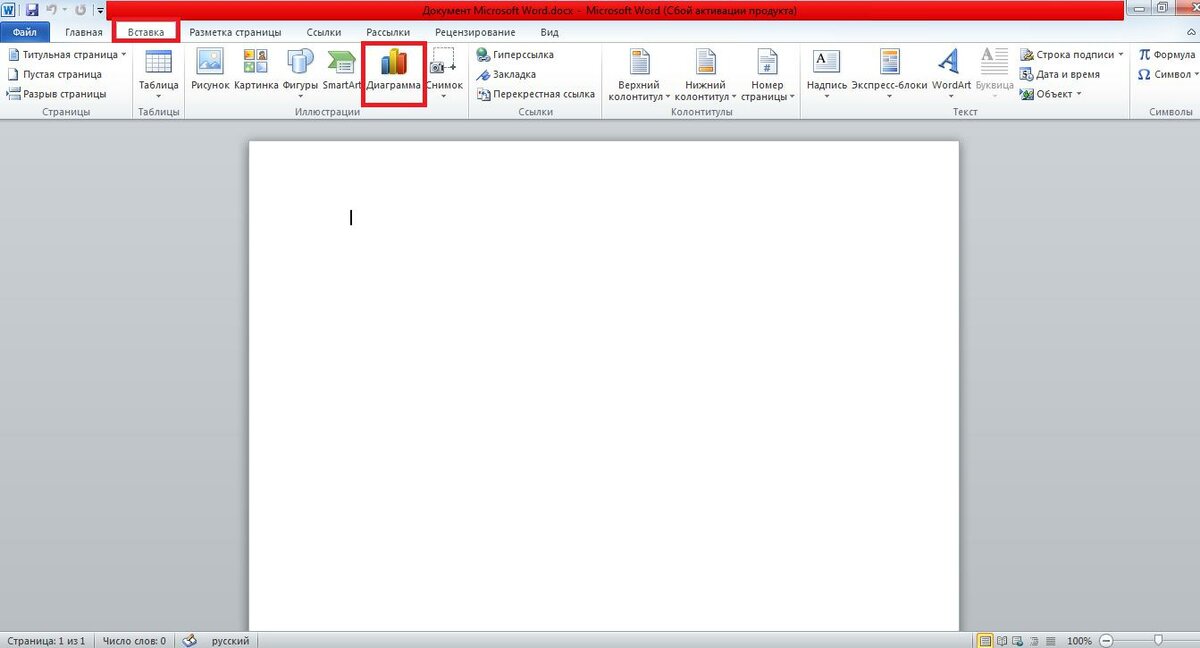This screenshot has height=648, width=1200.
Task: Open the Разметка страницы tab
Action: pos(235,32)
